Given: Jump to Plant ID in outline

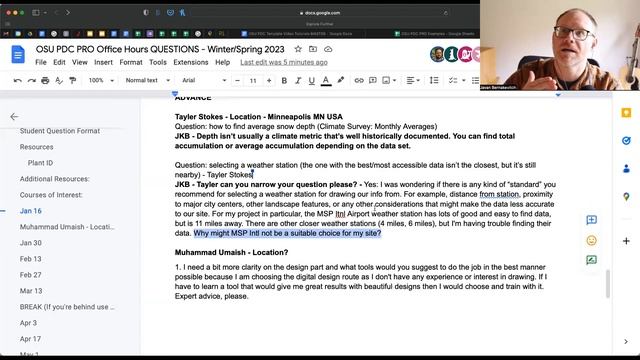Looking at the screenshot, I should (x=40, y=163).
